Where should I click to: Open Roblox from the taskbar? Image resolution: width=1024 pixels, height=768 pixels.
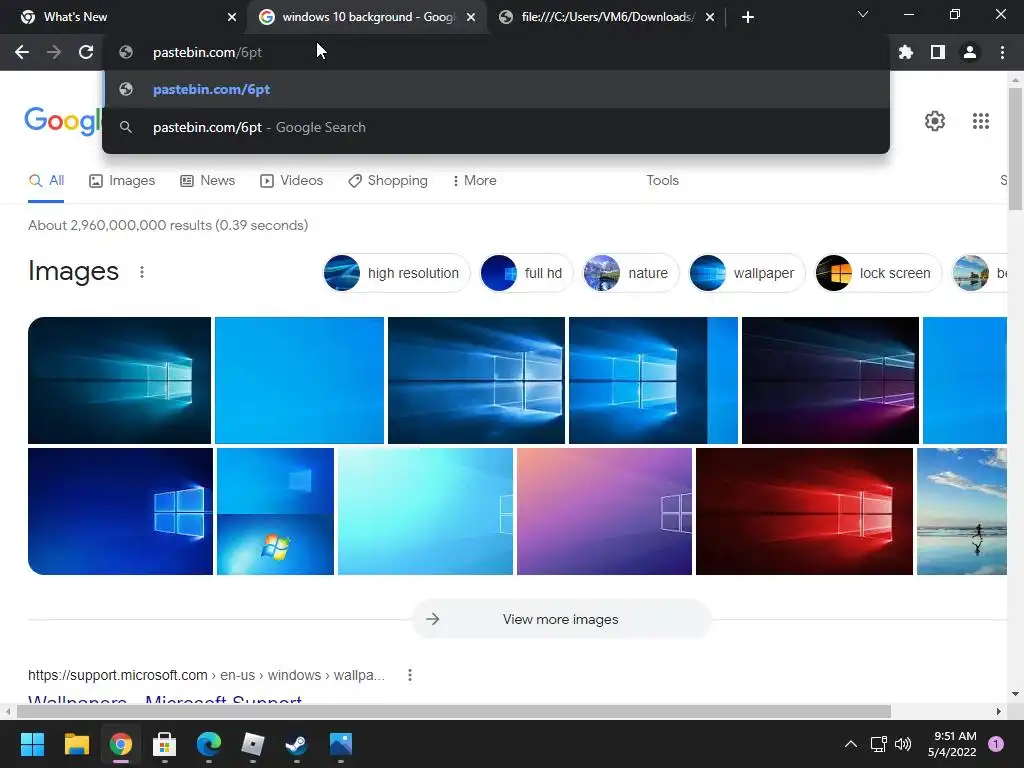(x=253, y=744)
